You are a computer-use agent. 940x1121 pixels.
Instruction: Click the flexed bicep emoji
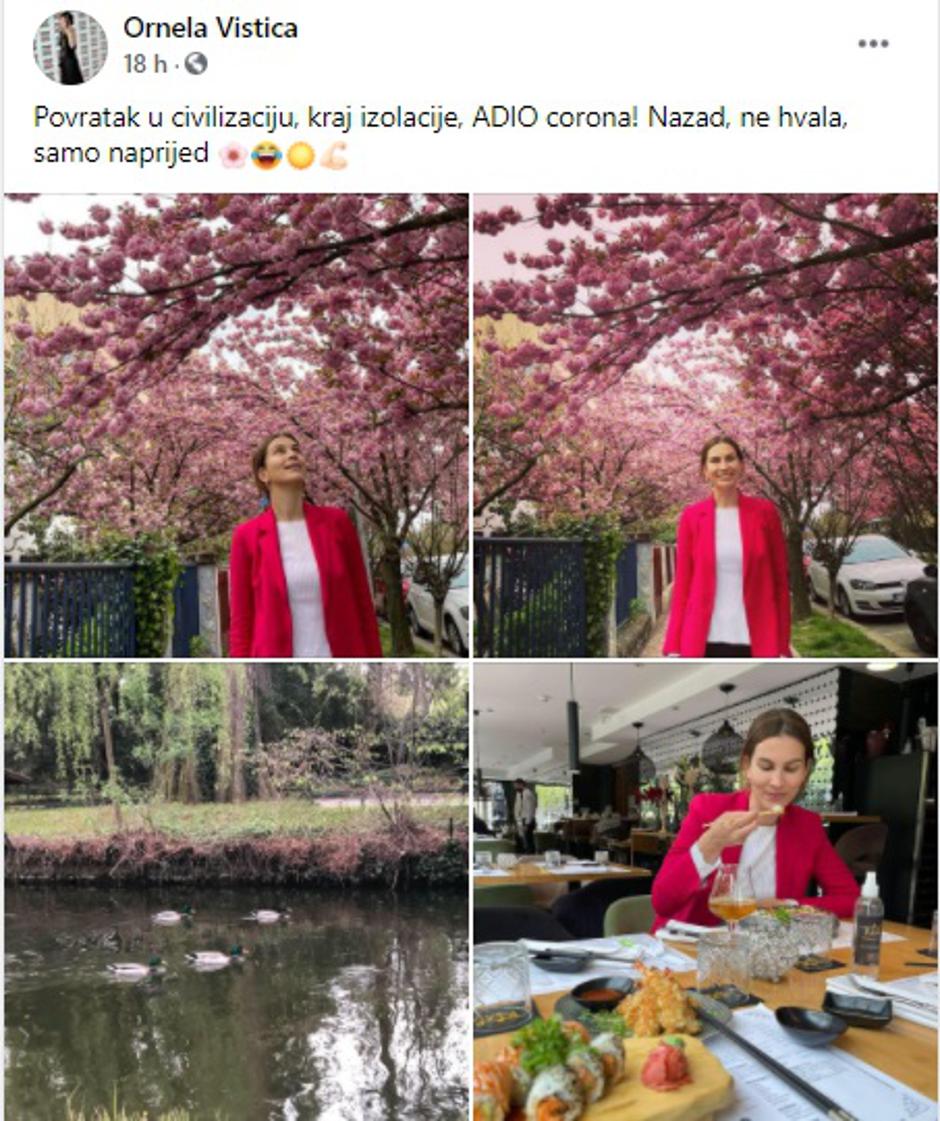[x=334, y=155]
